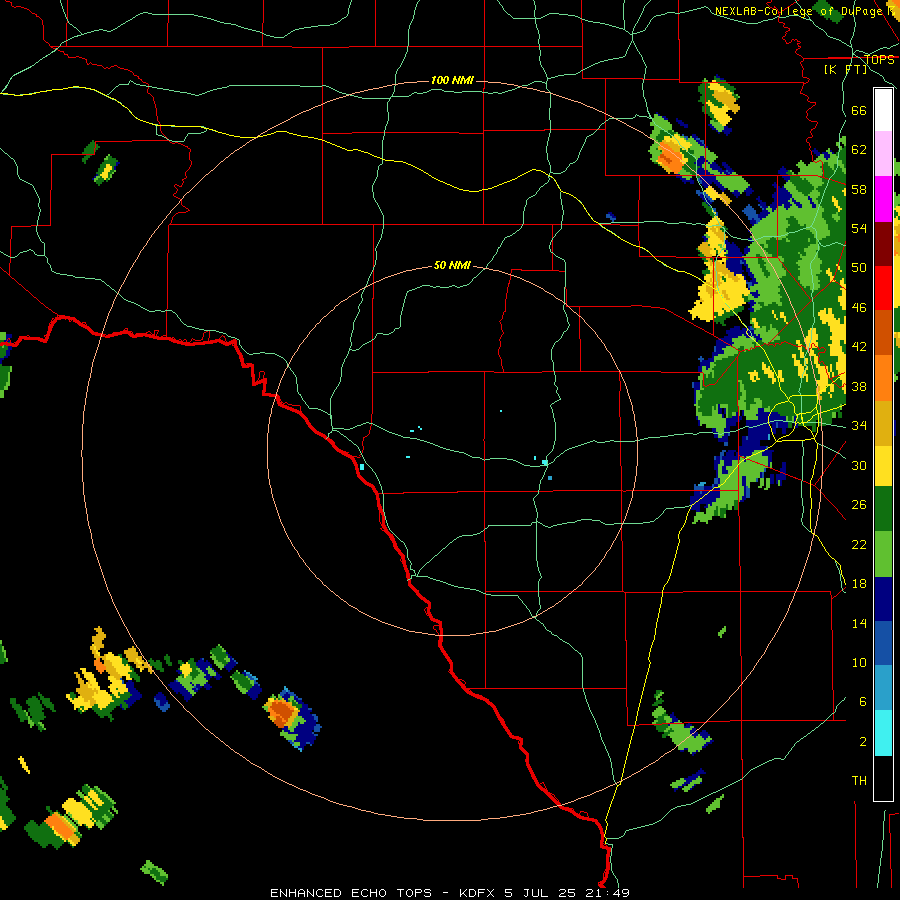
Task: Click the legend value "22"
Action: [x=859, y=544]
